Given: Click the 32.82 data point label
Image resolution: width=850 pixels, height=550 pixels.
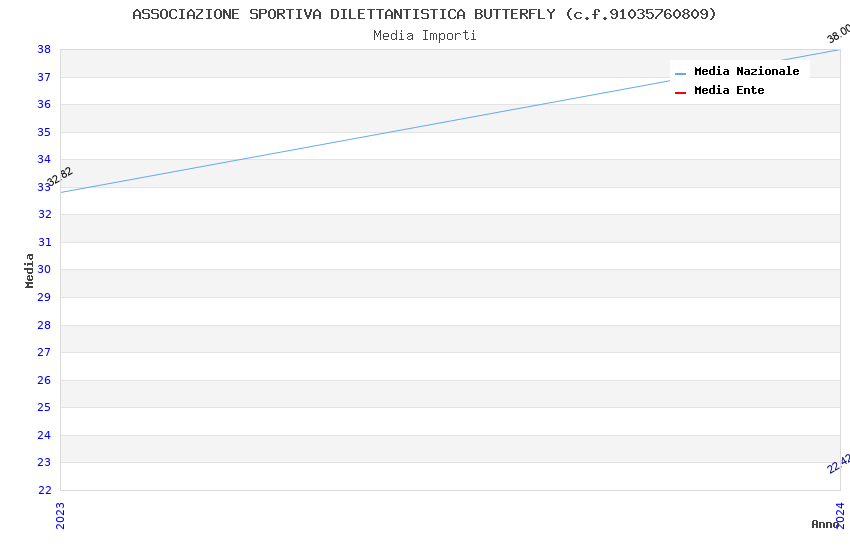Looking at the screenshot, I should tap(60, 177).
